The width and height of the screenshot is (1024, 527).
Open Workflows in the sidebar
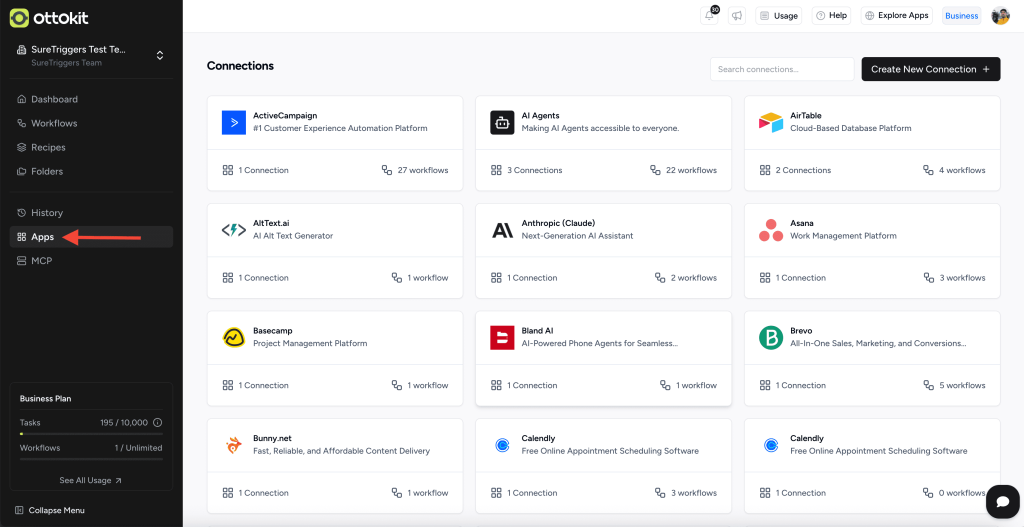[53, 123]
